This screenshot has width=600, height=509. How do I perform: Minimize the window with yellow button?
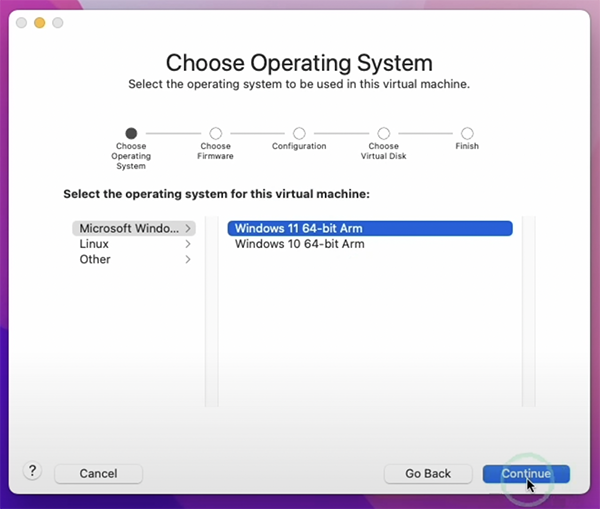click(x=40, y=23)
